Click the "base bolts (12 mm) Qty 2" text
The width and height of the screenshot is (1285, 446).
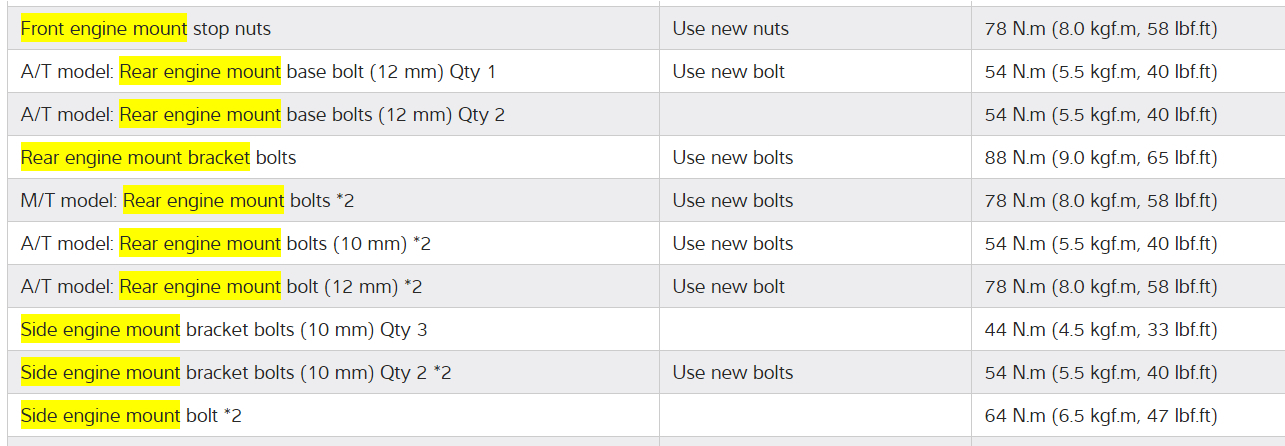pos(395,115)
